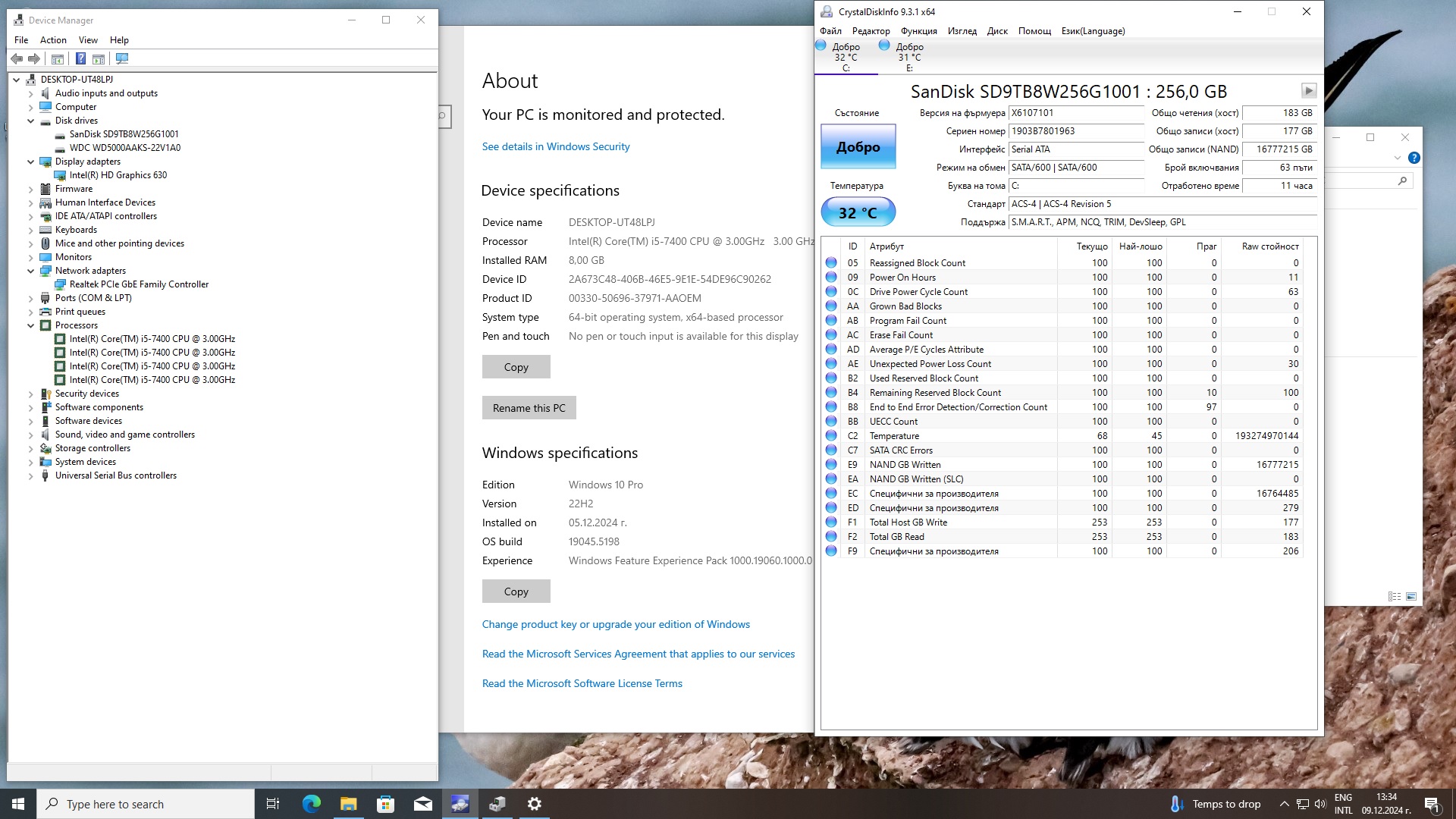Click the blue health orb for disk E:

point(884,45)
